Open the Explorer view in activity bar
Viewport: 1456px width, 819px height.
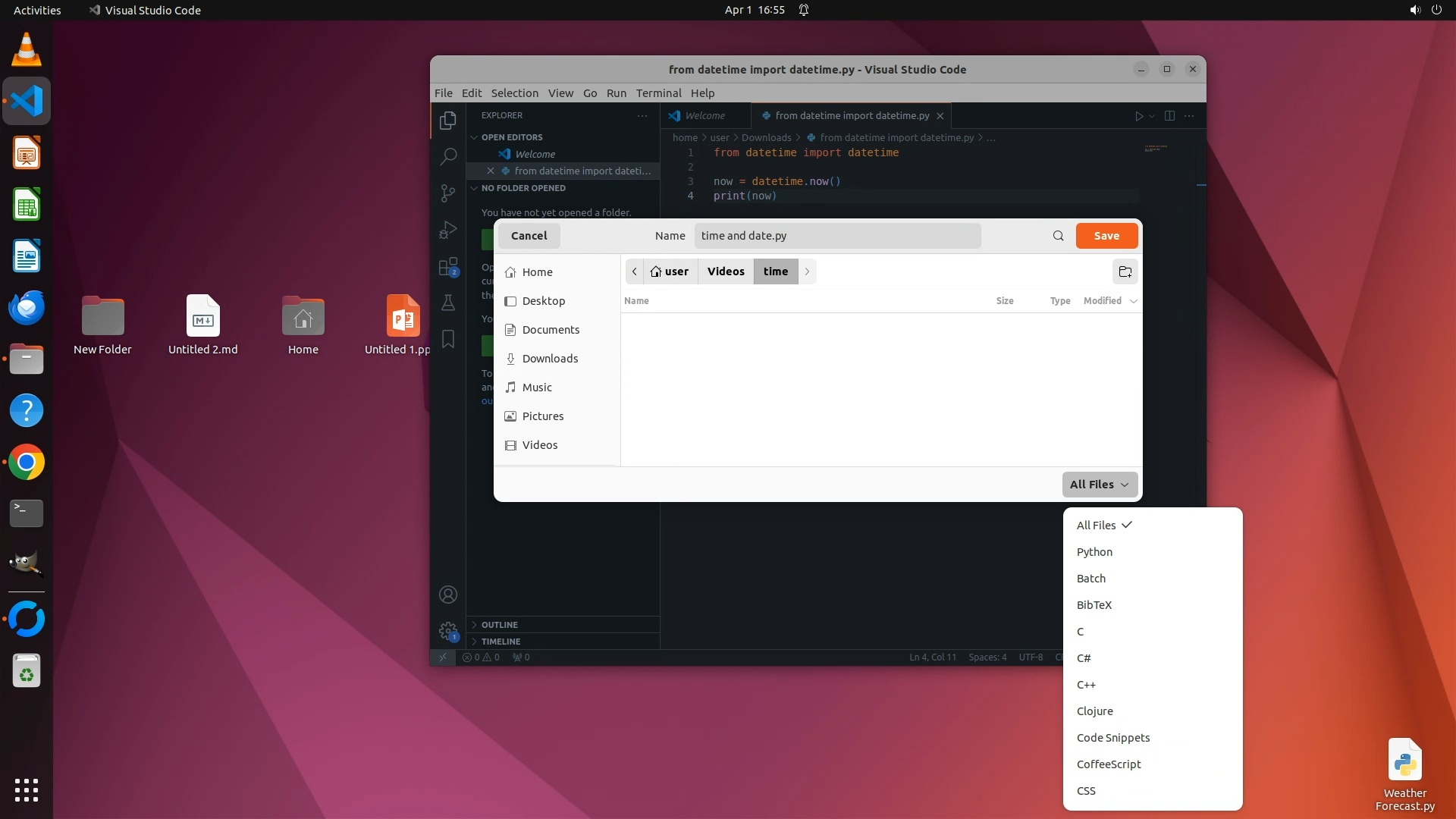coord(448,121)
